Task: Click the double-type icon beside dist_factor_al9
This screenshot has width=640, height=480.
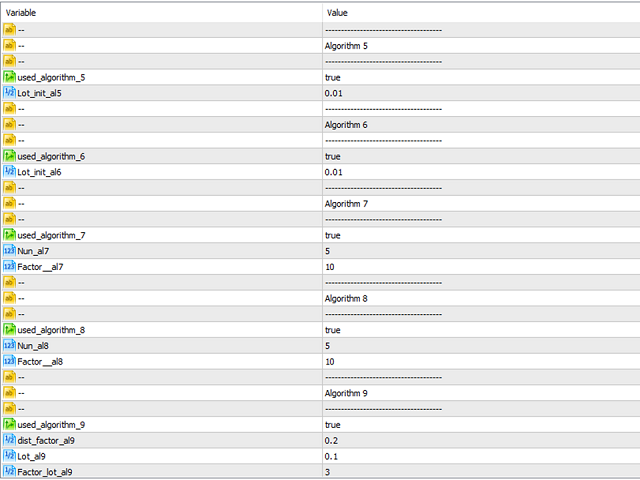Action: click(9, 440)
